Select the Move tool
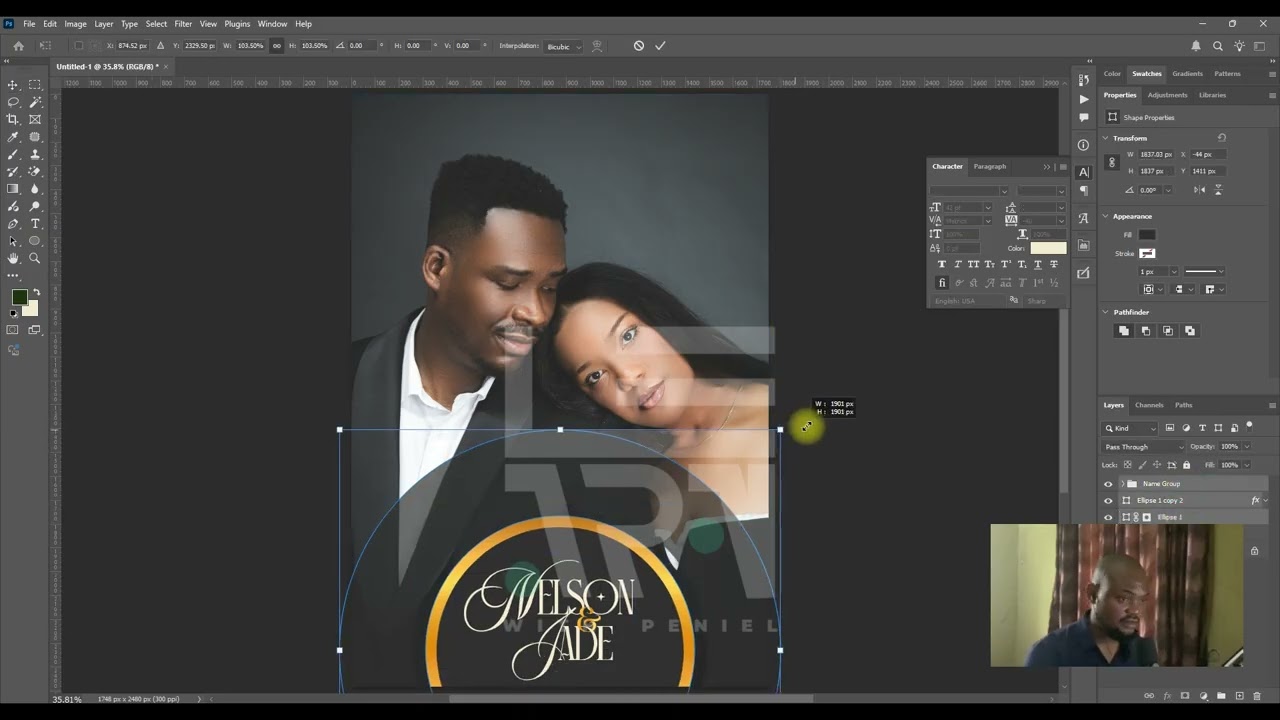This screenshot has width=1280, height=720. [13, 85]
